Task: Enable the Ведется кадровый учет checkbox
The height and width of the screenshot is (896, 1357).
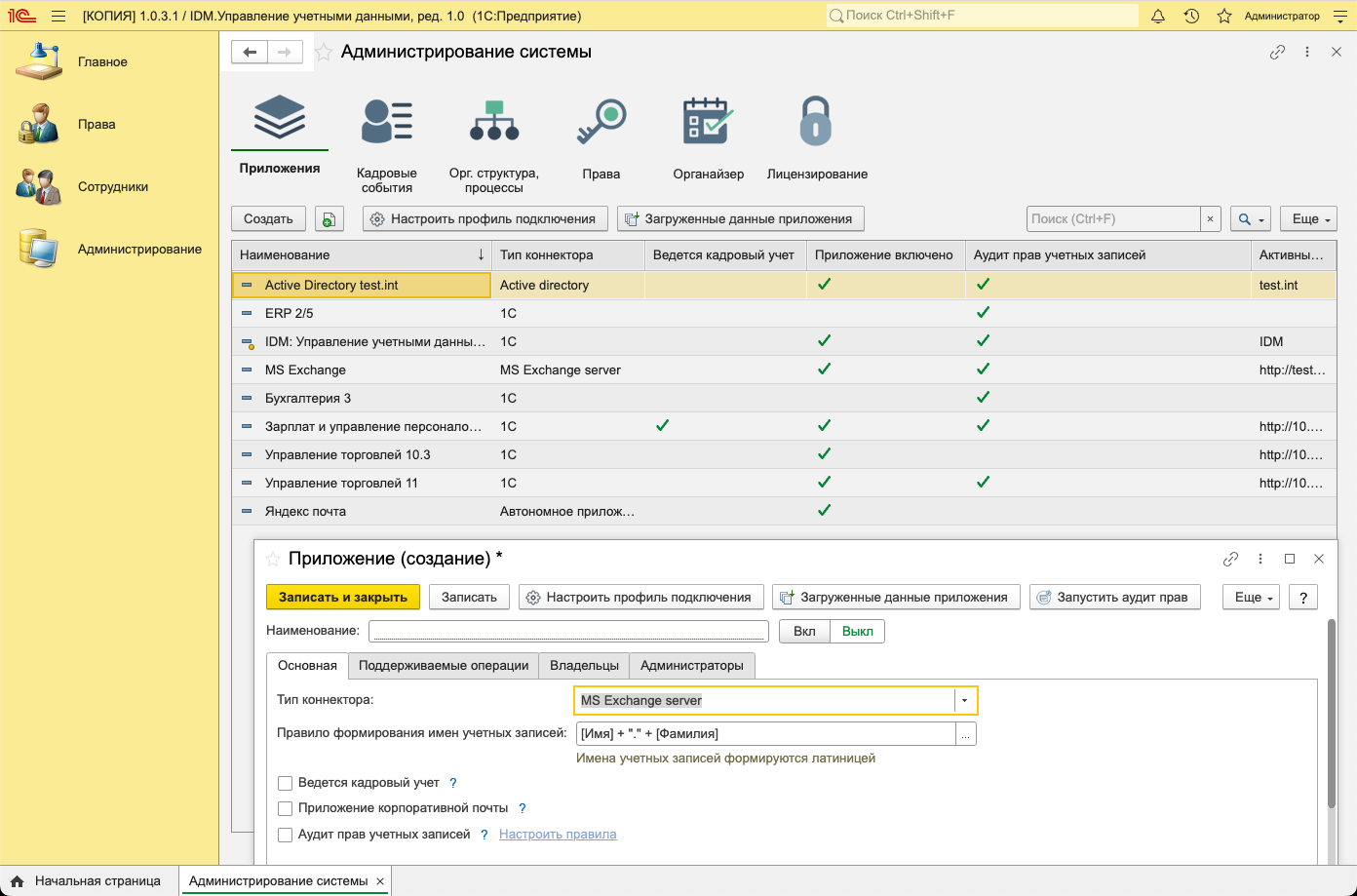Action: point(286,783)
